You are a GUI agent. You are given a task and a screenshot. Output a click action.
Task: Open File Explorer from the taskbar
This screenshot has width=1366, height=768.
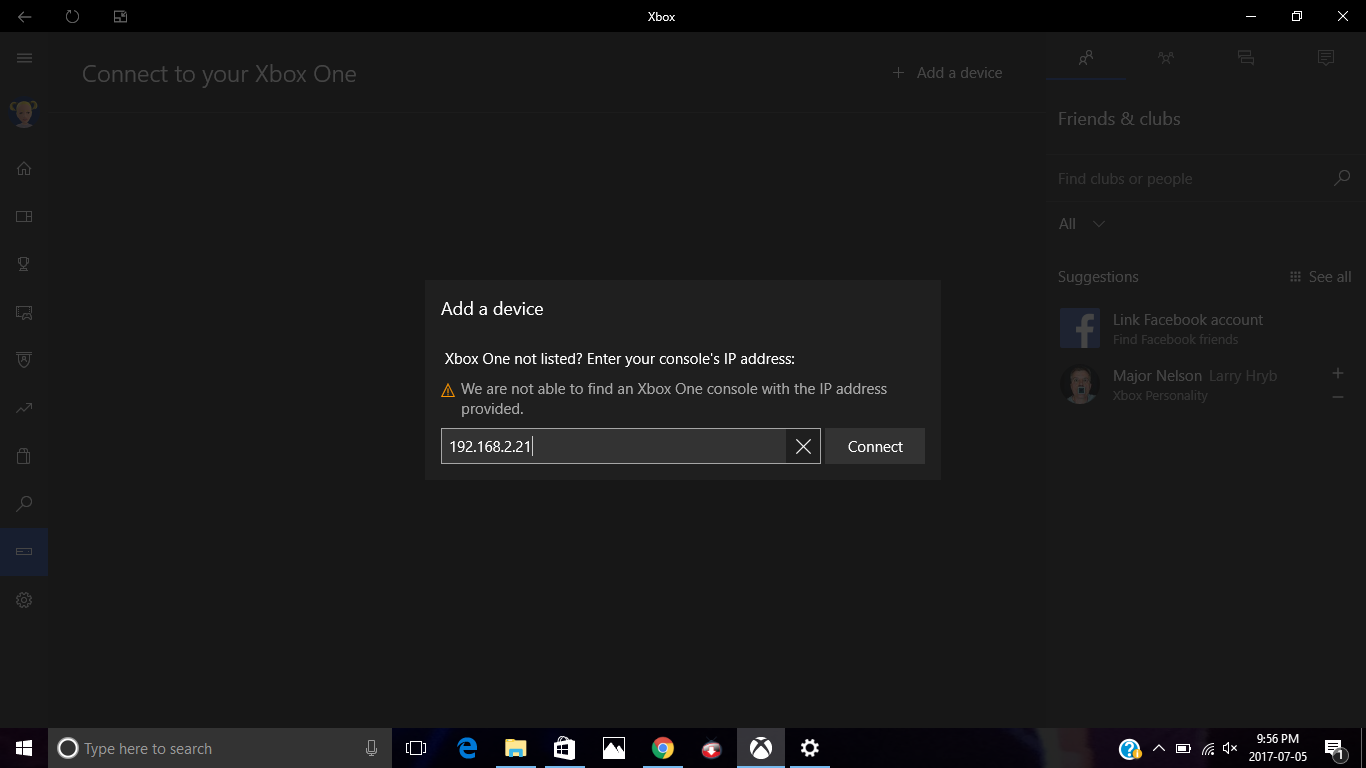pyautogui.click(x=516, y=748)
